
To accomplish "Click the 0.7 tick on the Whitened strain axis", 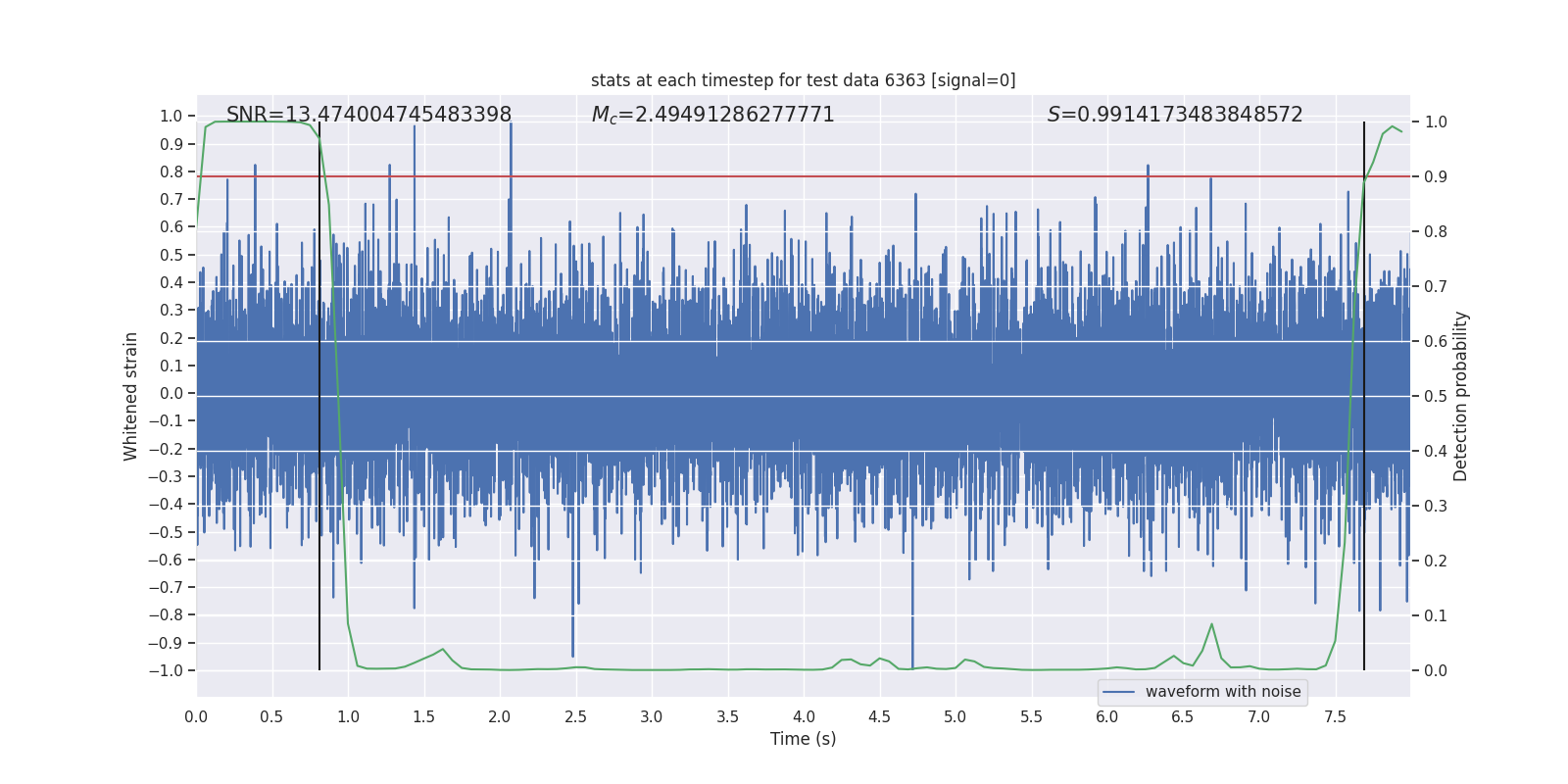I will (171, 199).
